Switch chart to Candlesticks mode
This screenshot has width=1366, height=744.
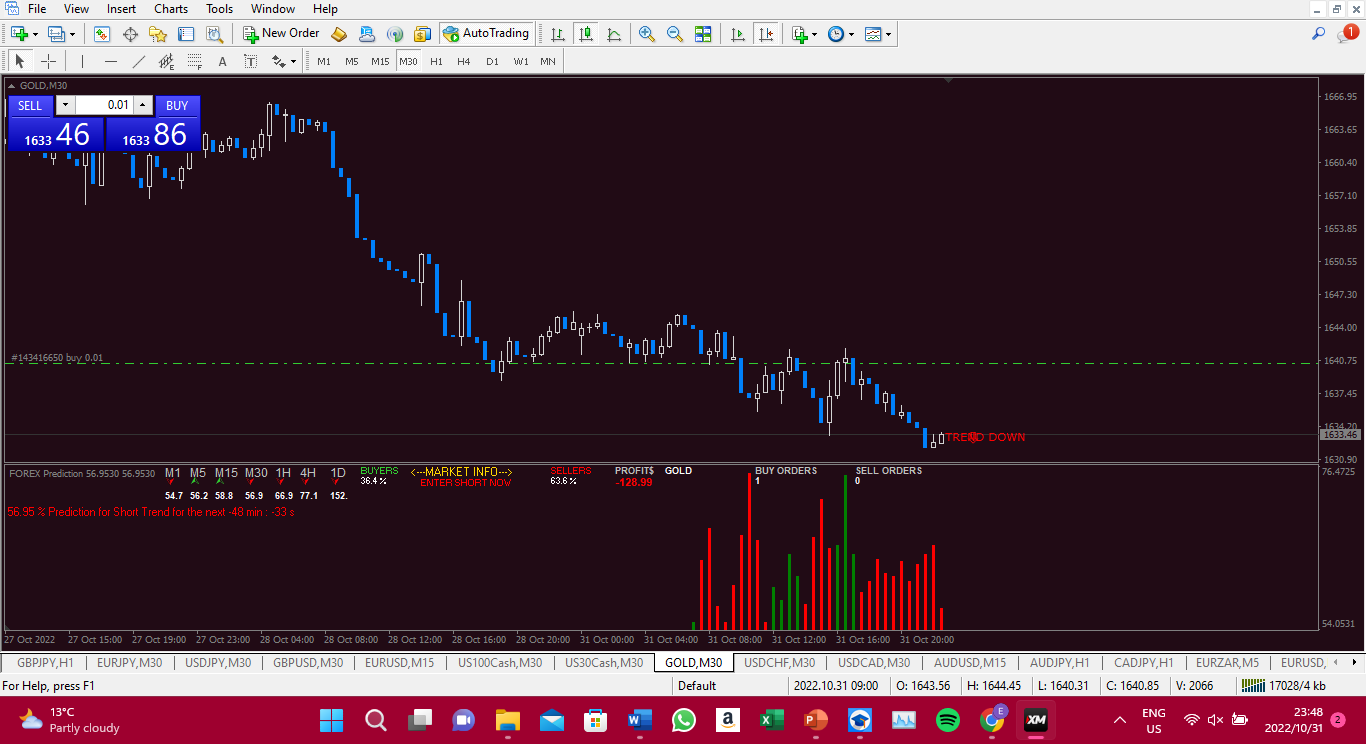(x=586, y=34)
